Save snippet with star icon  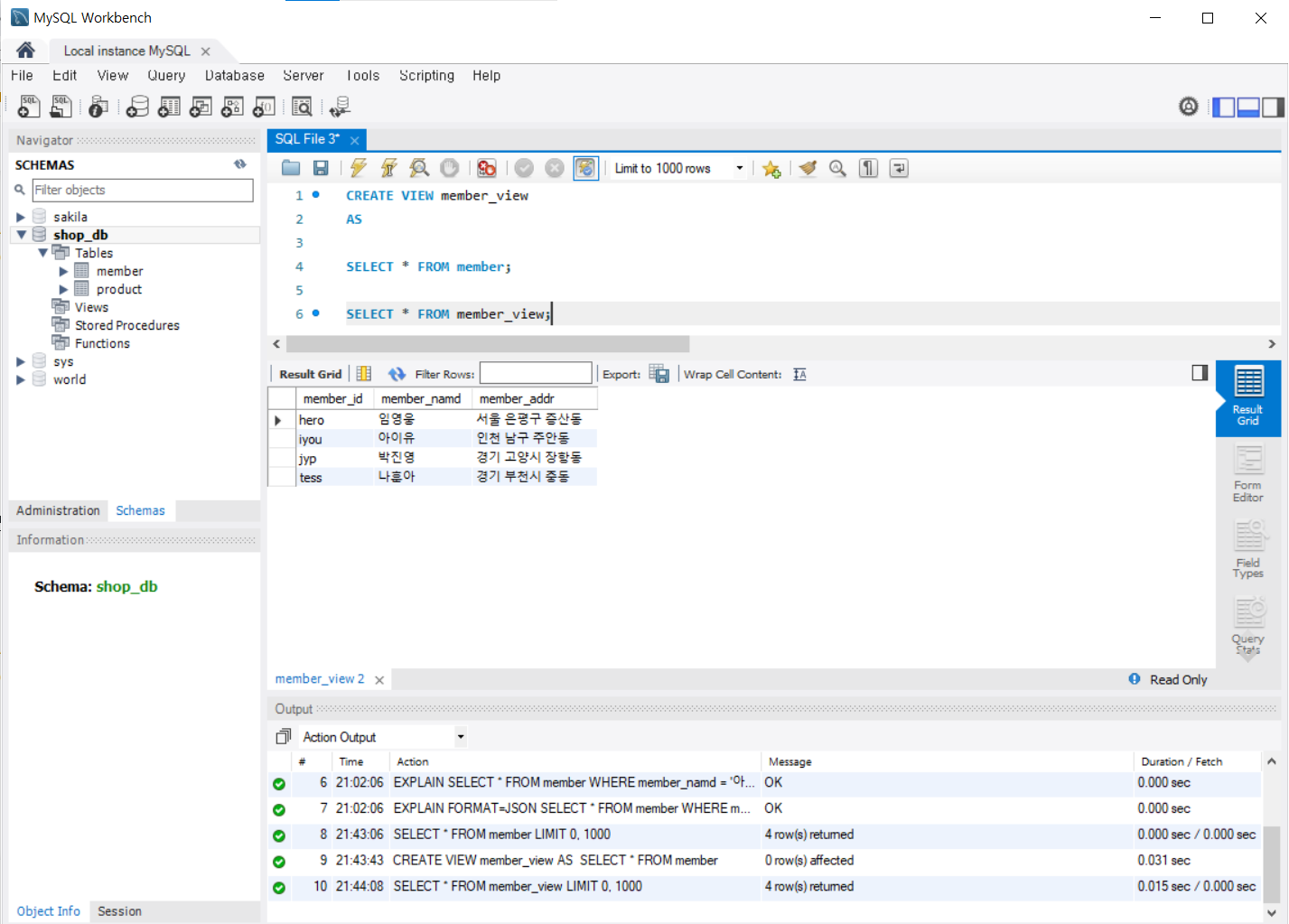point(771,169)
